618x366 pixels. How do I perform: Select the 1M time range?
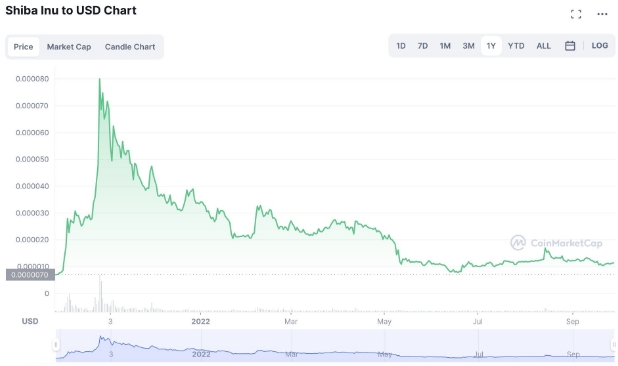click(x=445, y=46)
